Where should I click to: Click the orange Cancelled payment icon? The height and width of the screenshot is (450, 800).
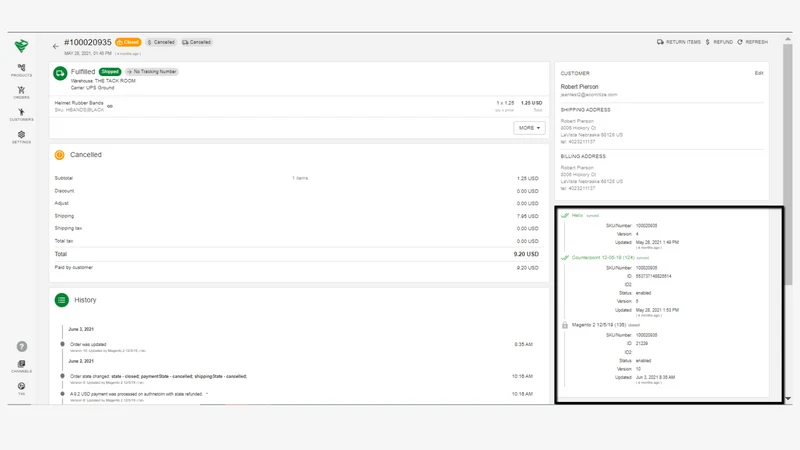(60, 155)
